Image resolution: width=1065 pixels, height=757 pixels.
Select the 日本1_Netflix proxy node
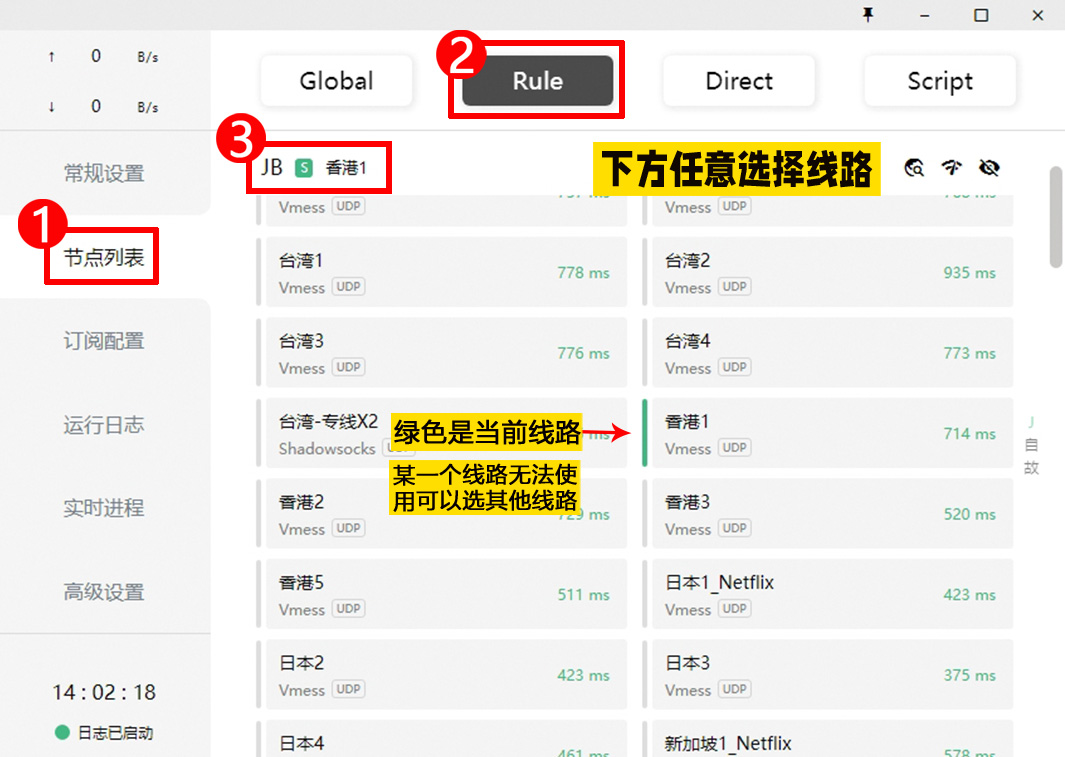[x=832, y=594]
